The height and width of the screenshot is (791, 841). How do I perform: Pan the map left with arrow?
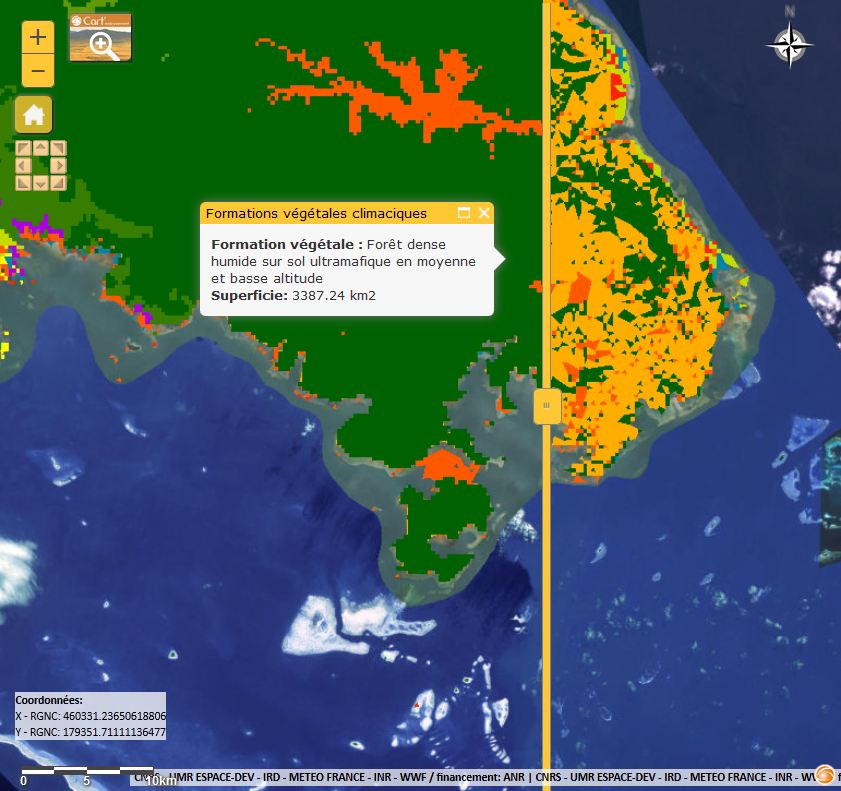point(23,165)
